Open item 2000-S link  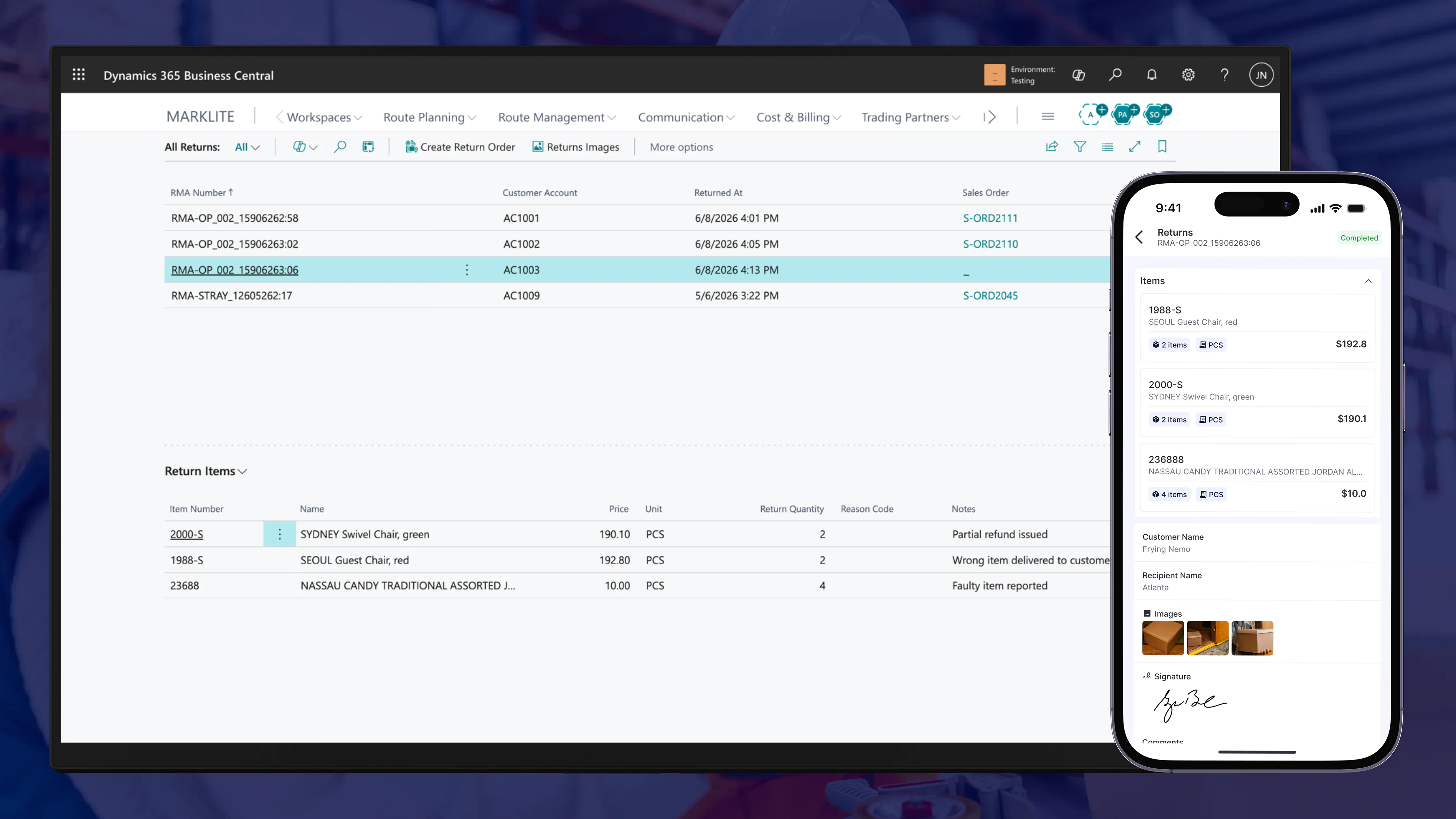click(187, 534)
